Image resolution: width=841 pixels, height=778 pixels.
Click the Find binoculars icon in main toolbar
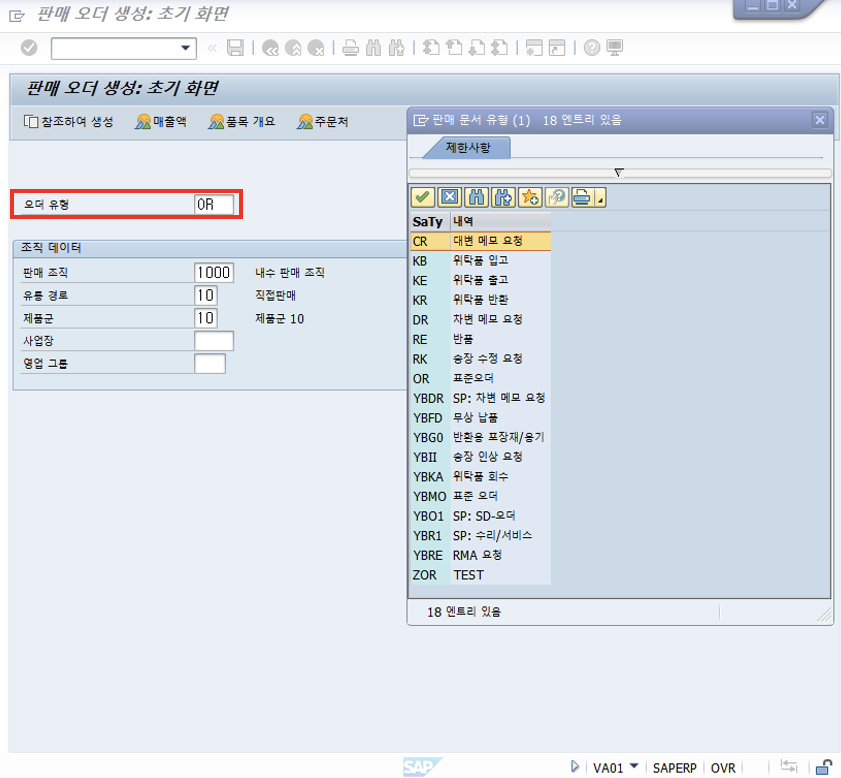coord(373,48)
